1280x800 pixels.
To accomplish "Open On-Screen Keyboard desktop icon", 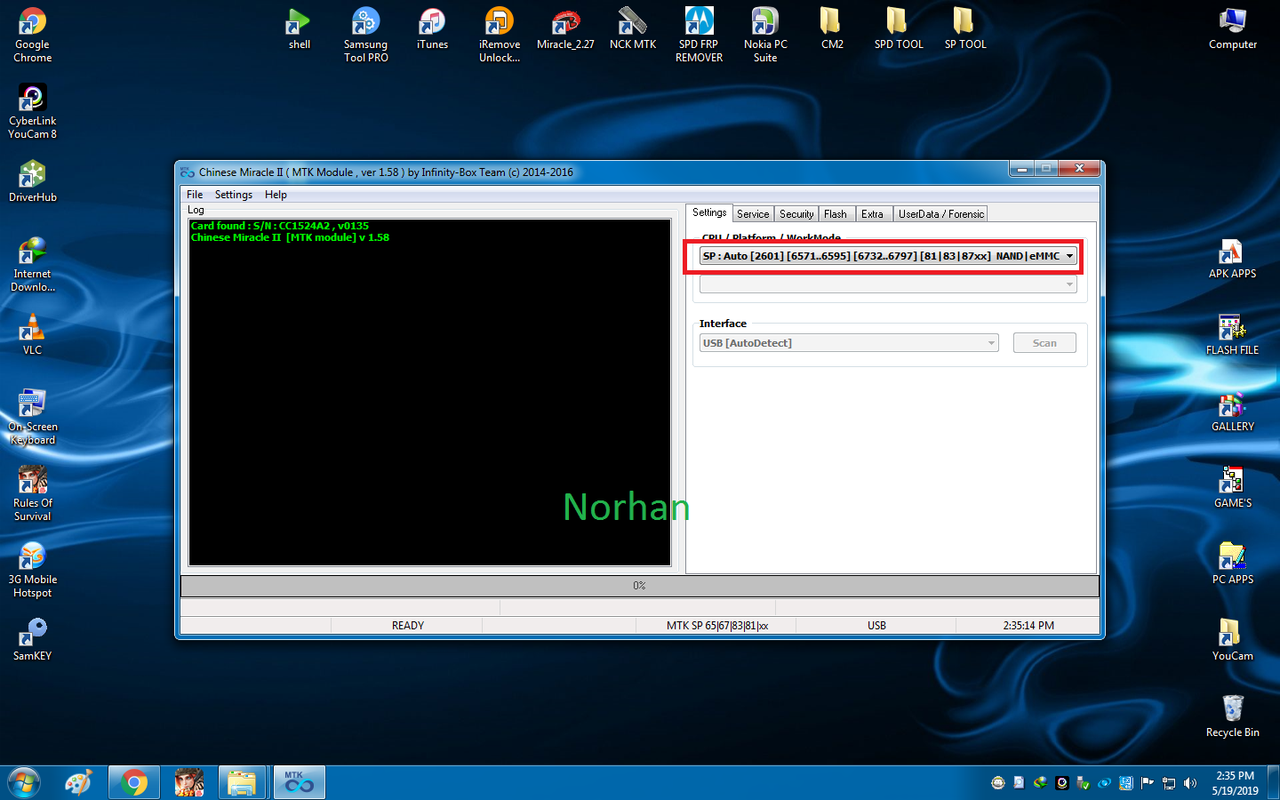I will pos(32,417).
